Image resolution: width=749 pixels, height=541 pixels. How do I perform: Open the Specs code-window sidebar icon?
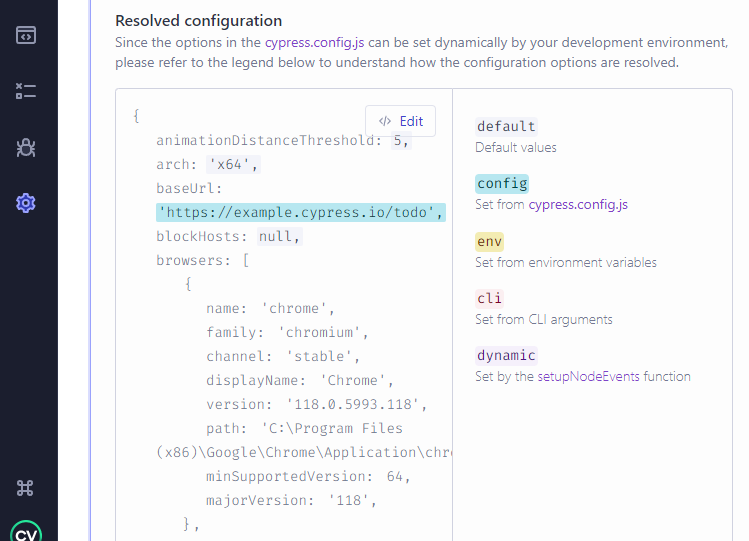tap(26, 35)
